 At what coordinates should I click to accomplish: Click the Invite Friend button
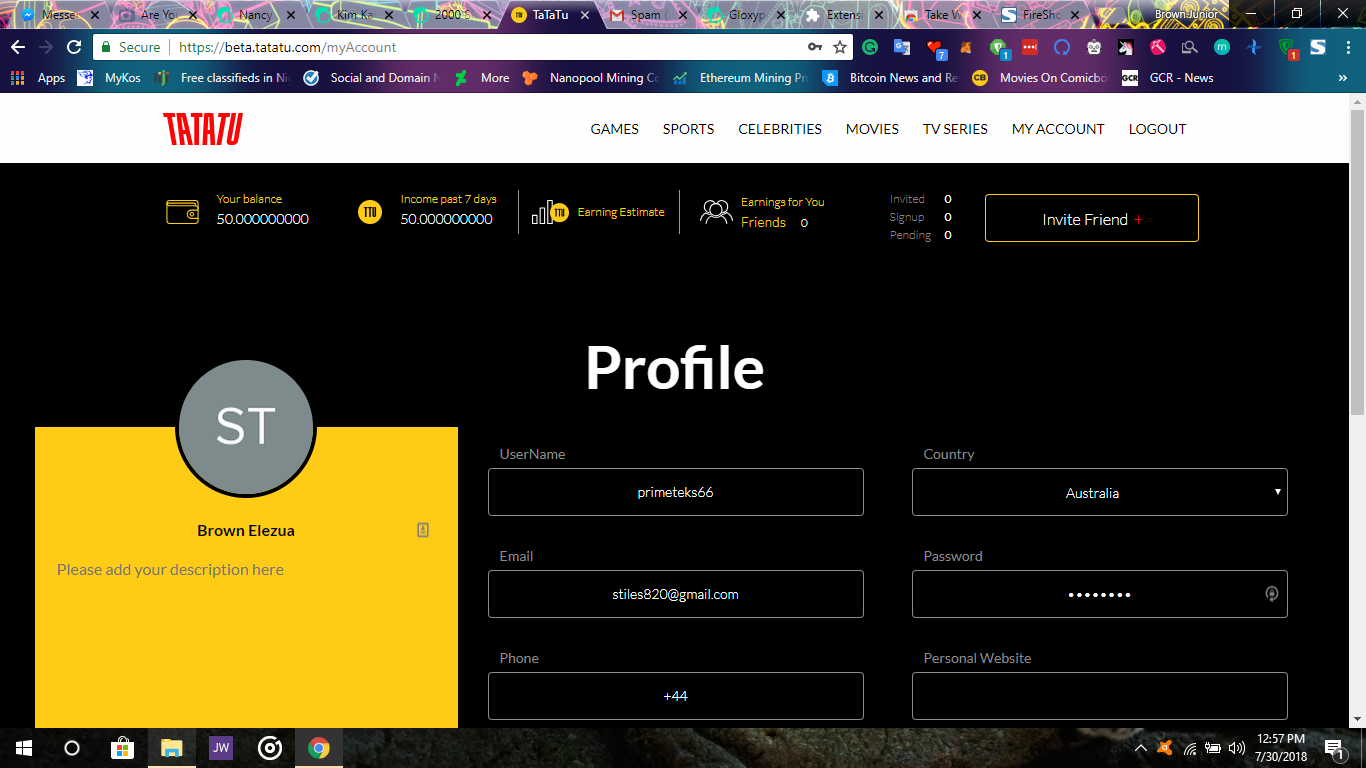[1091, 218]
